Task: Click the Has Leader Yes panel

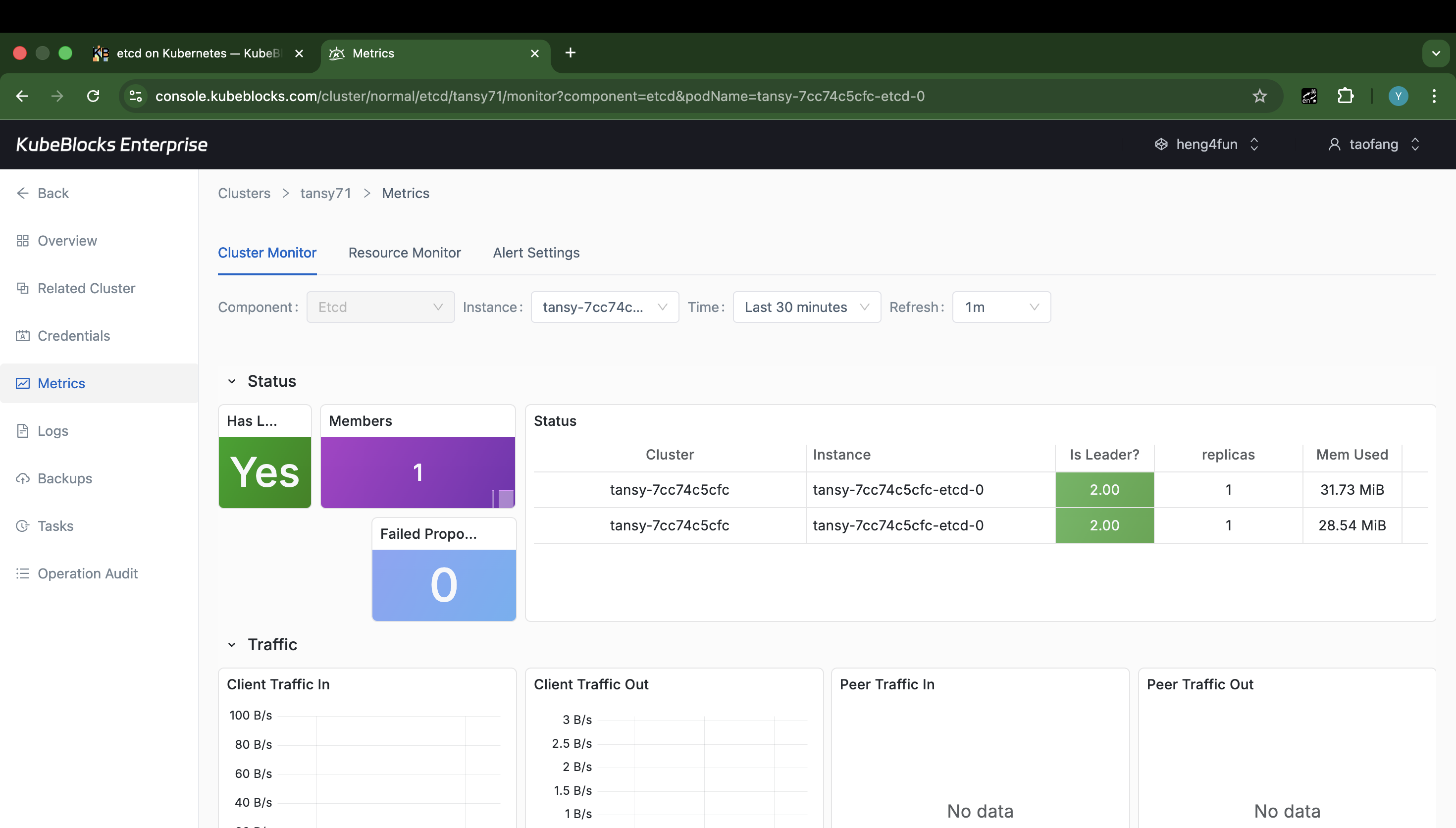Action: click(x=265, y=456)
